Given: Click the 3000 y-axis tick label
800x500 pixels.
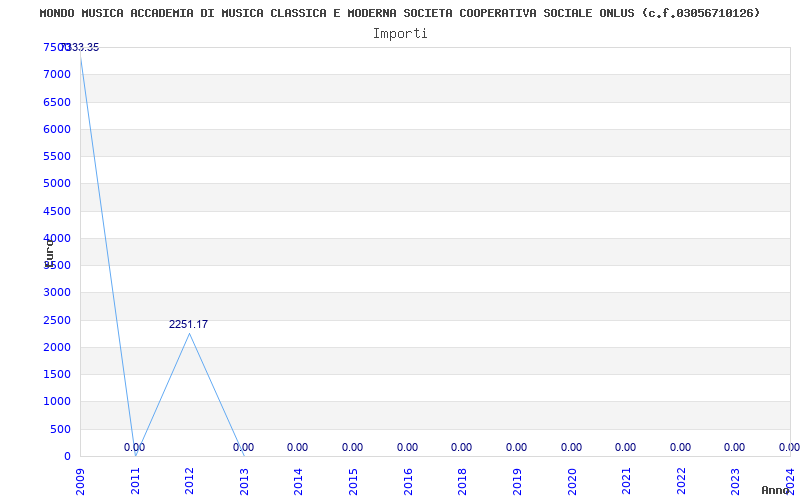Looking at the screenshot, I should pos(57,293).
